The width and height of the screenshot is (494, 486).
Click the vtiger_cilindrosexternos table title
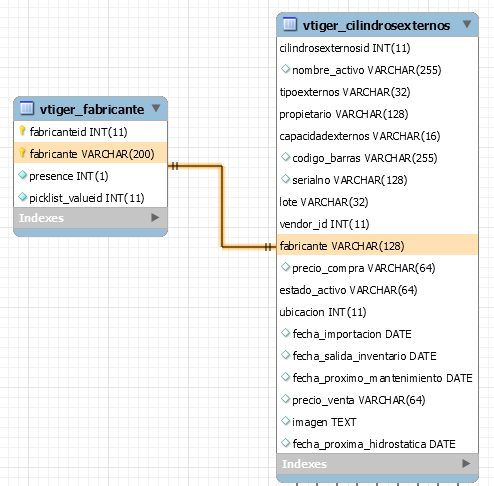(x=376, y=25)
